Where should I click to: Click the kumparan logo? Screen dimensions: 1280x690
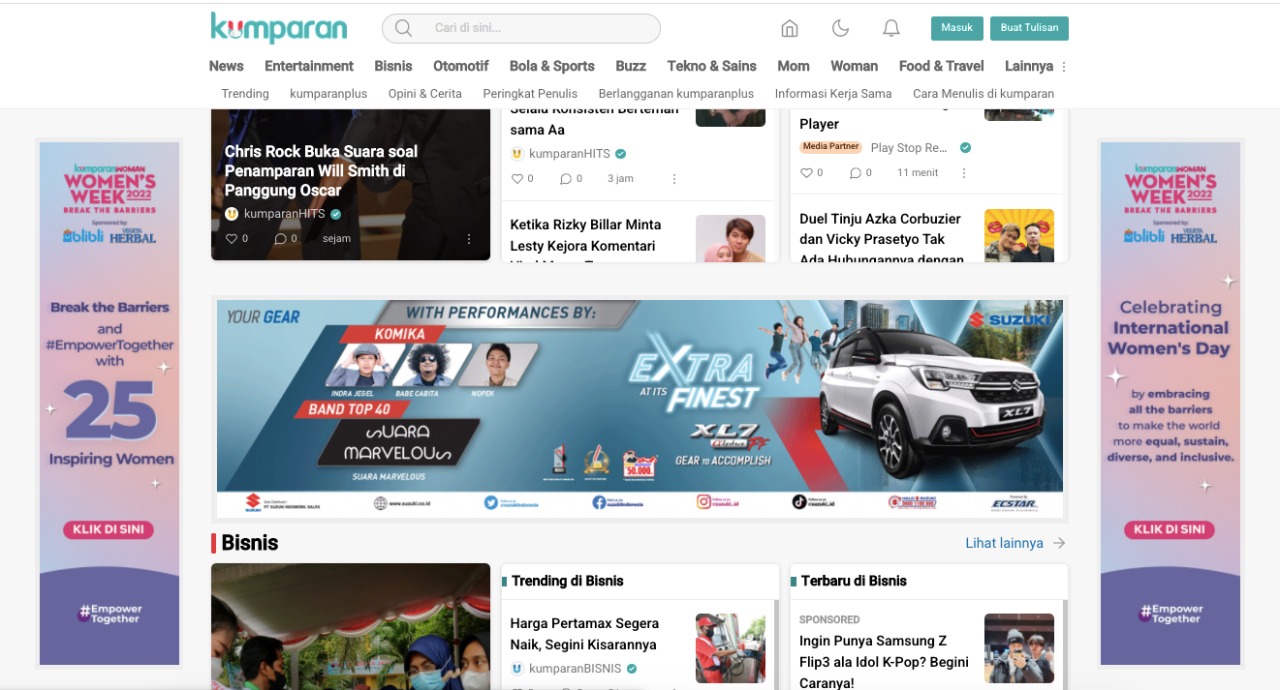[x=278, y=28]
